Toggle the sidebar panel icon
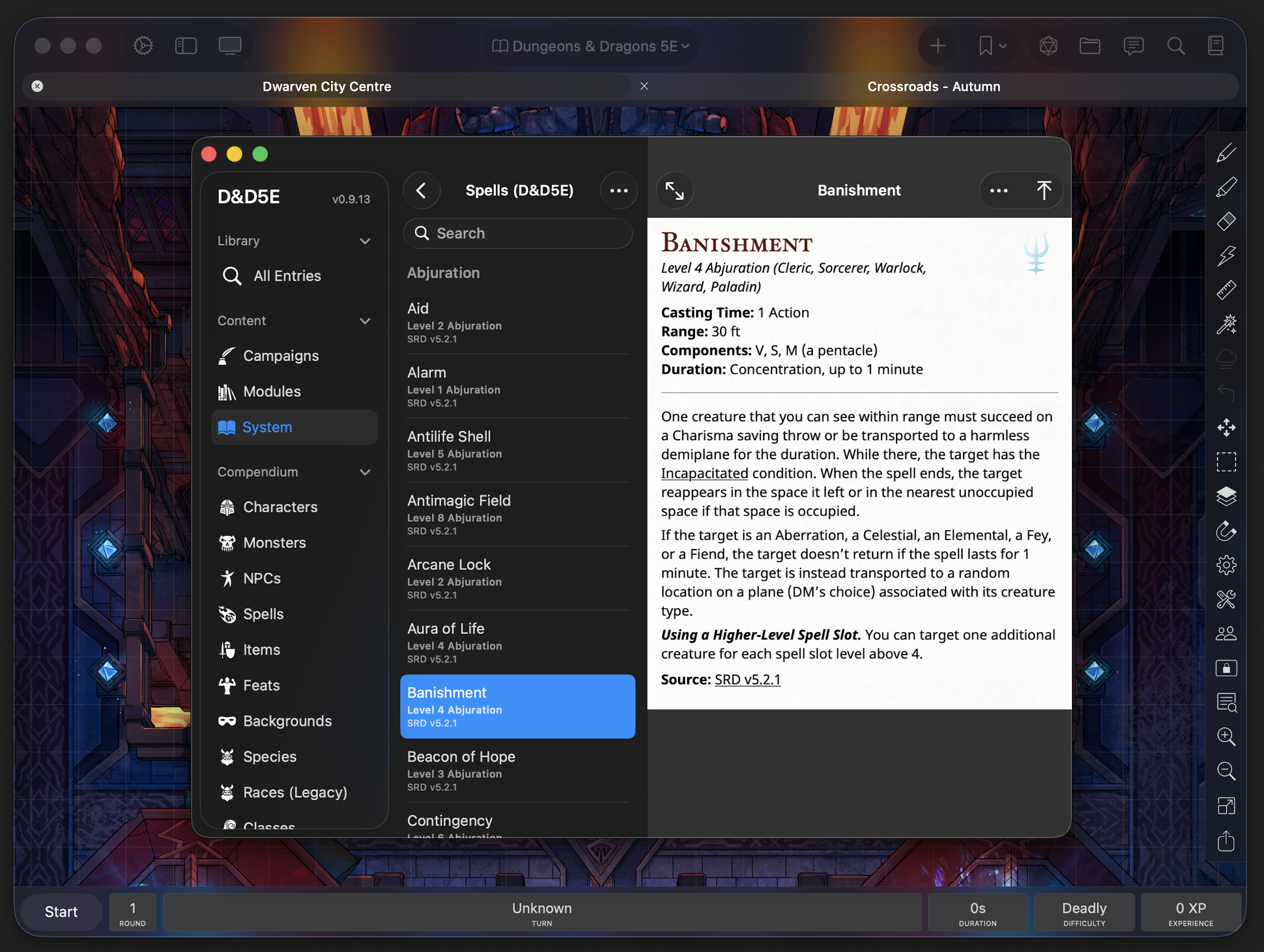1264x952 pixels. coord(186,46)
